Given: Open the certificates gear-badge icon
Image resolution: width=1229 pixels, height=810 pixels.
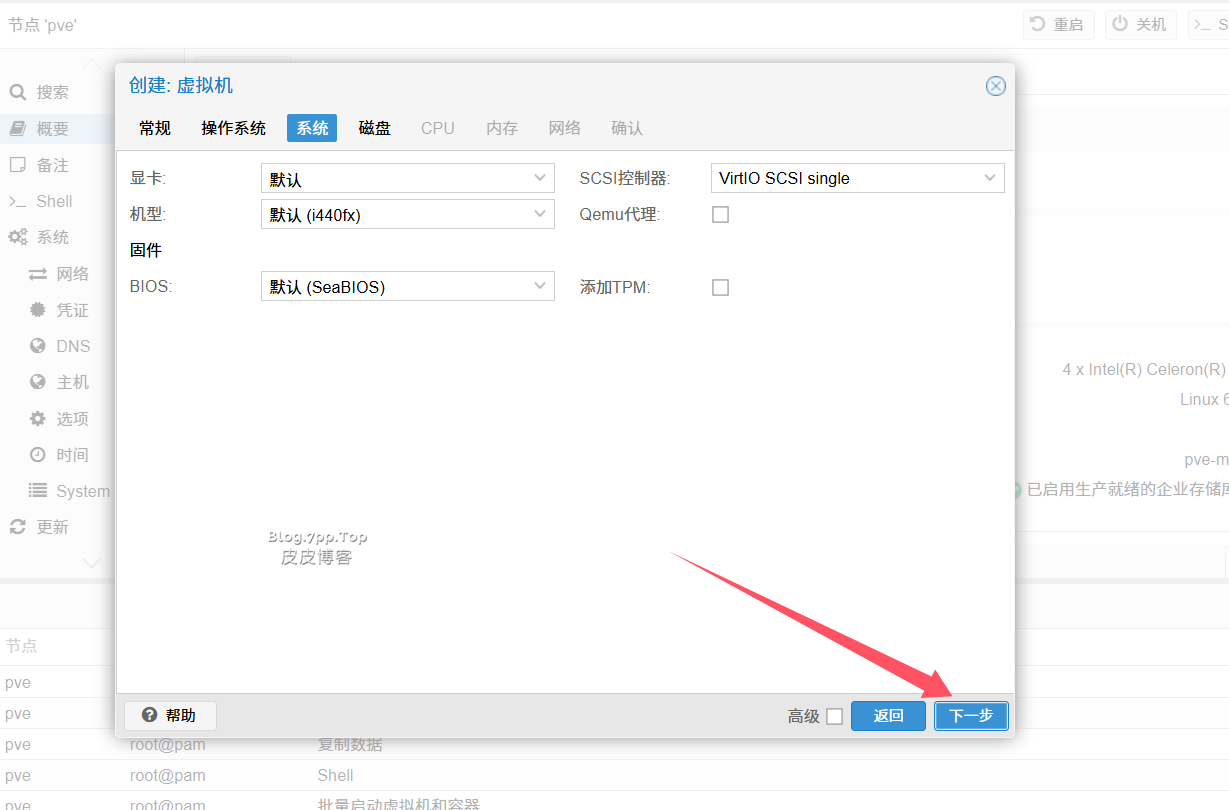Looking at the screenshot, I should pyautogui.click(x=38, y=310).
